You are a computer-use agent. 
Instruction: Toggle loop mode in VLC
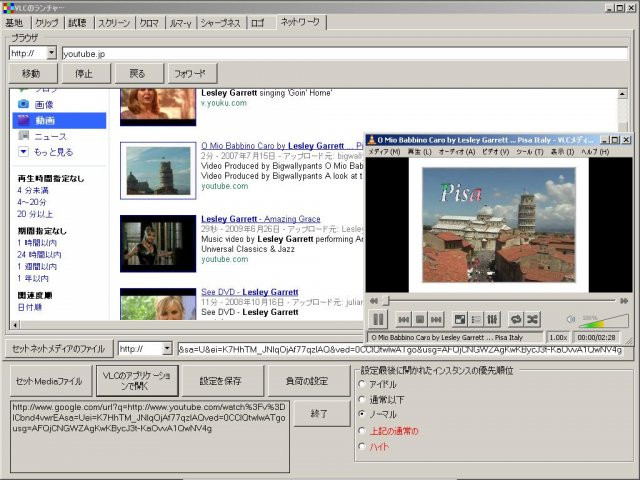click(x=516, y=320)
